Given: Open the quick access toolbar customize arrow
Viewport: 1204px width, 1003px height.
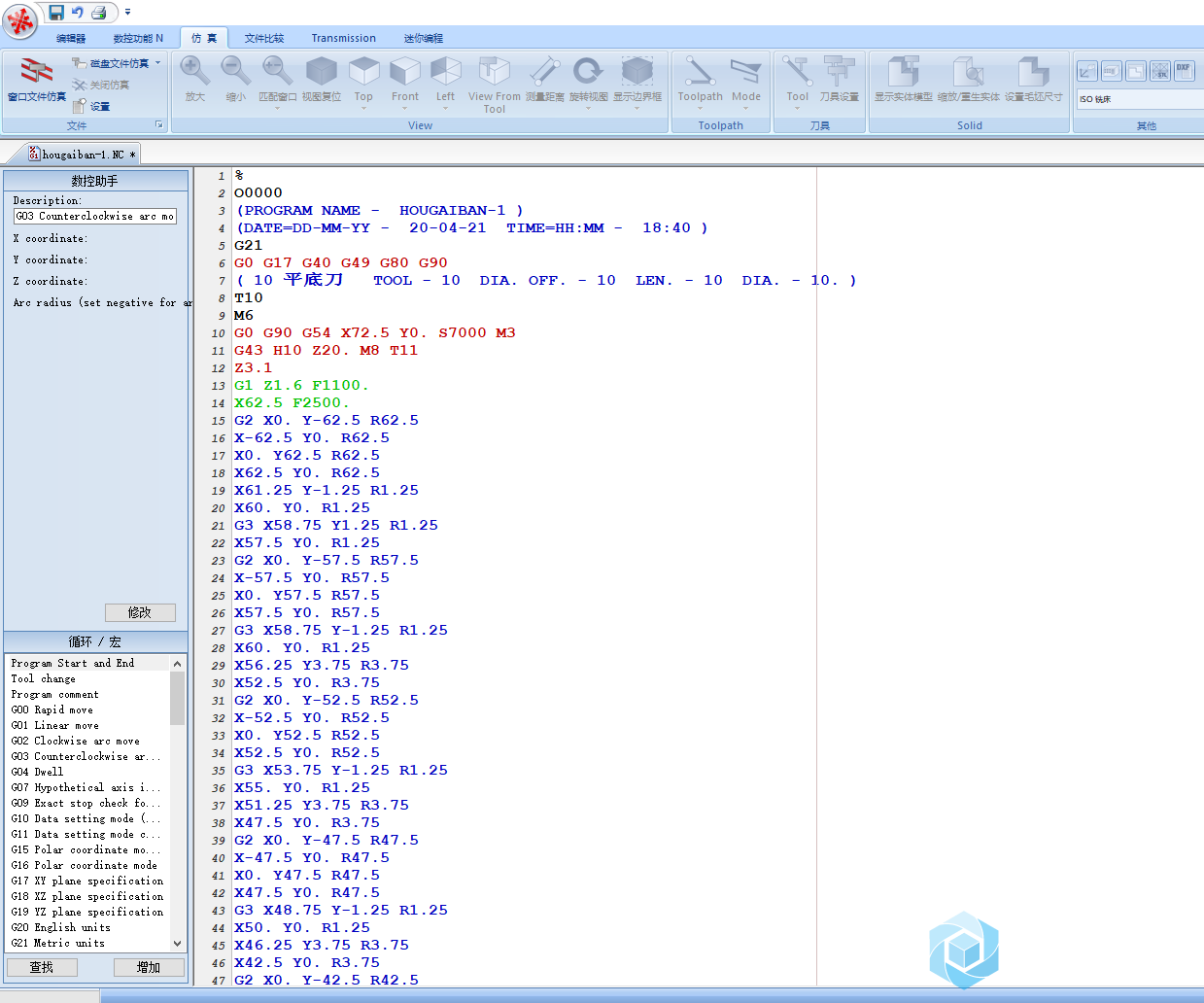Looking at the screenshot, I should coord(127,13).
